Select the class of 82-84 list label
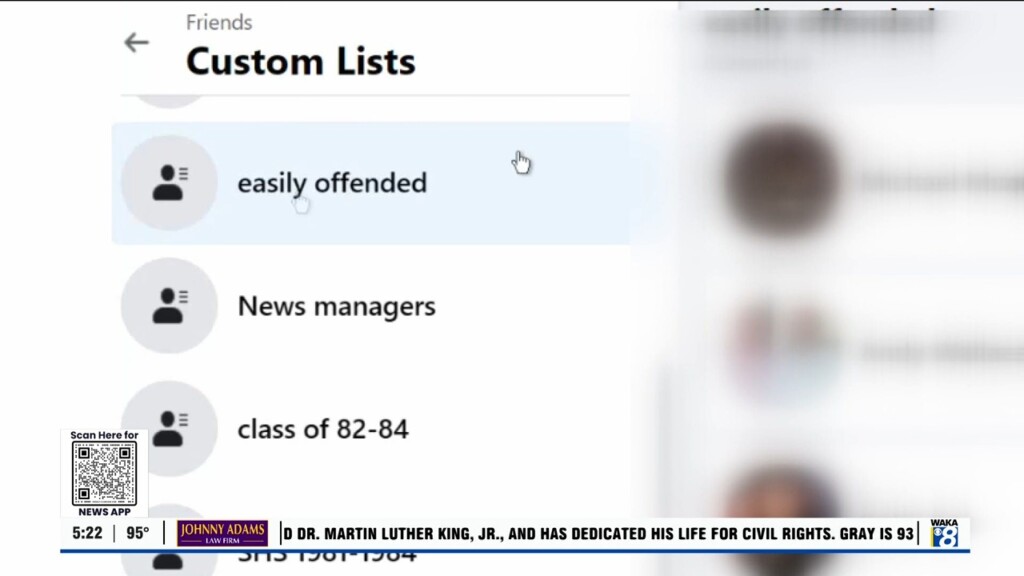Image resolution: width=1024 pixels, height=576 pixels. [323, 429]
